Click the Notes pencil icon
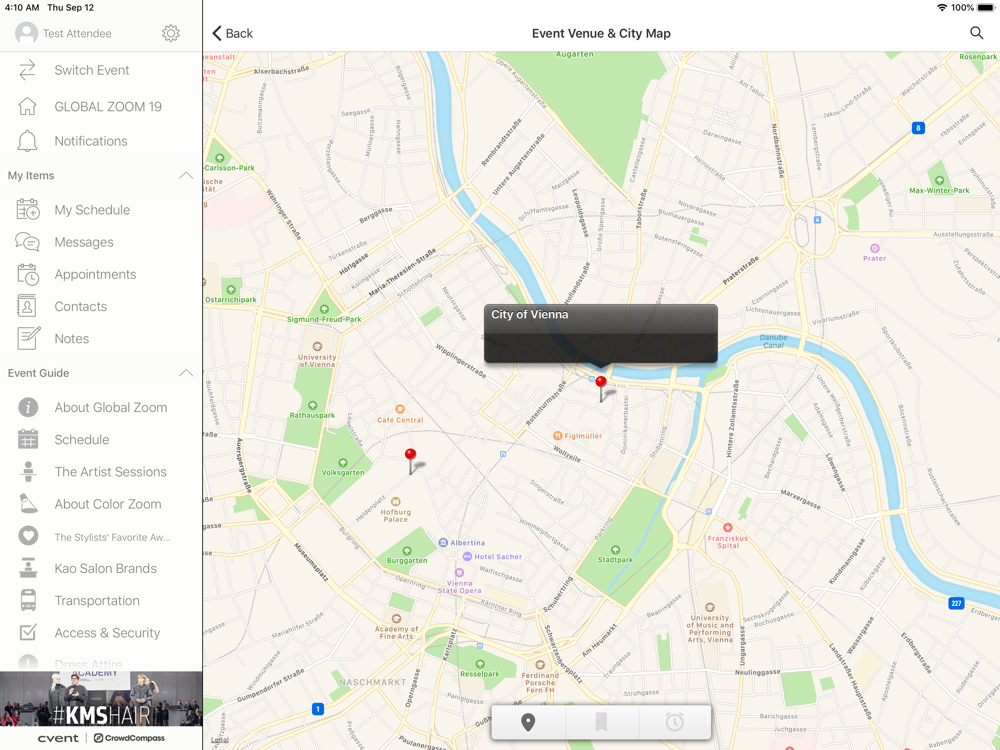Screen dimensions: 1000x750 (x=29, y=338)
